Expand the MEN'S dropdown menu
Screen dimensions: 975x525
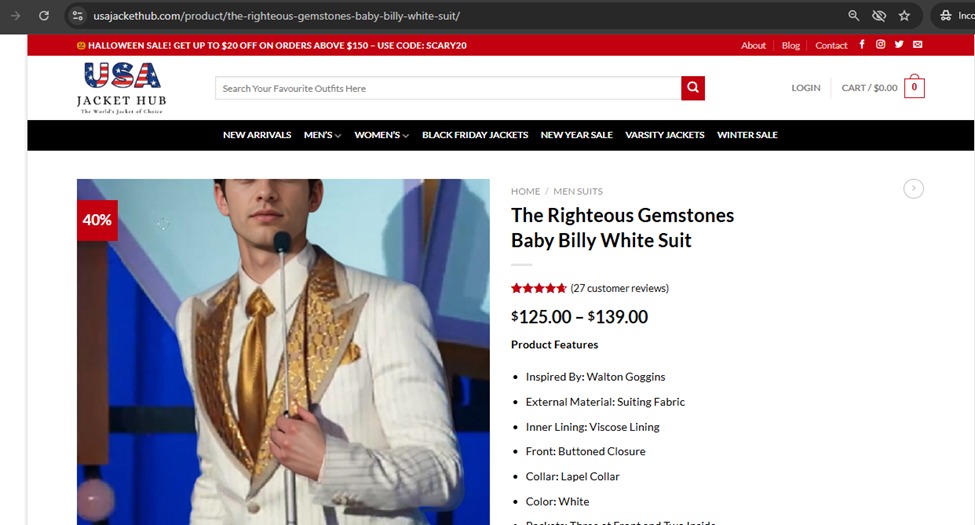click(x=322, y=135)
